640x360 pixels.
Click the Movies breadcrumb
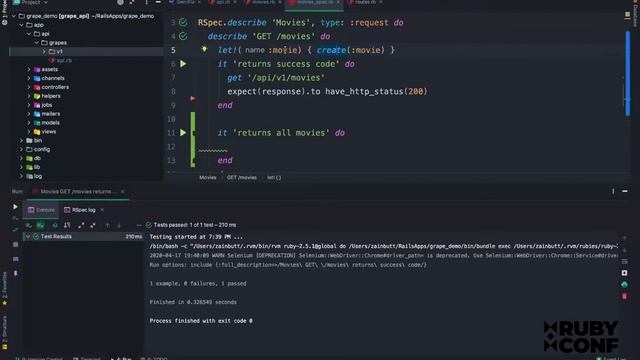208,178
